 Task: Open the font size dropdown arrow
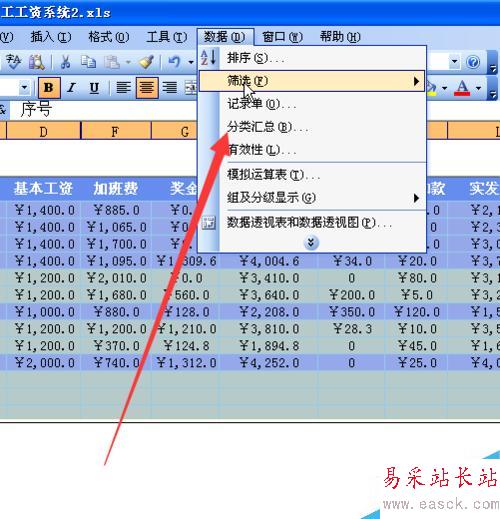point(24,88)
